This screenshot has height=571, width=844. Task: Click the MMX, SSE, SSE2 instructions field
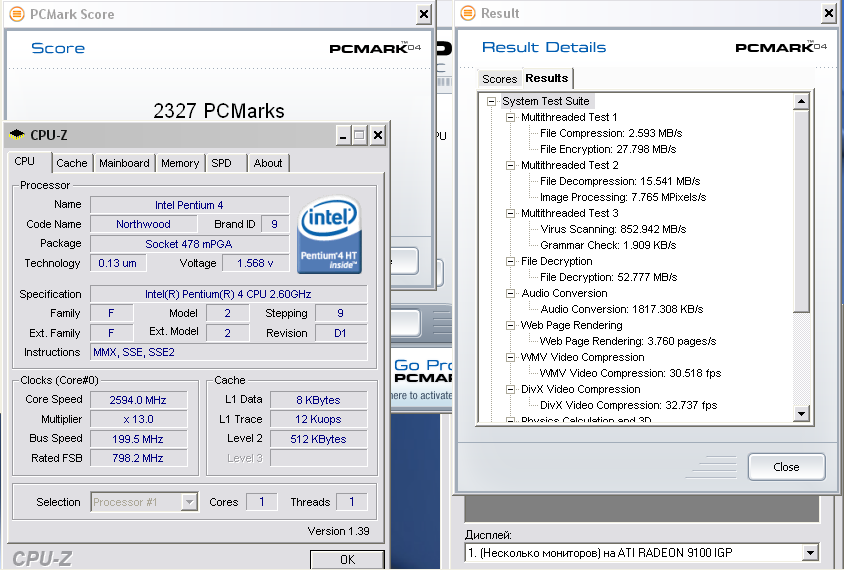pos(229,352)
